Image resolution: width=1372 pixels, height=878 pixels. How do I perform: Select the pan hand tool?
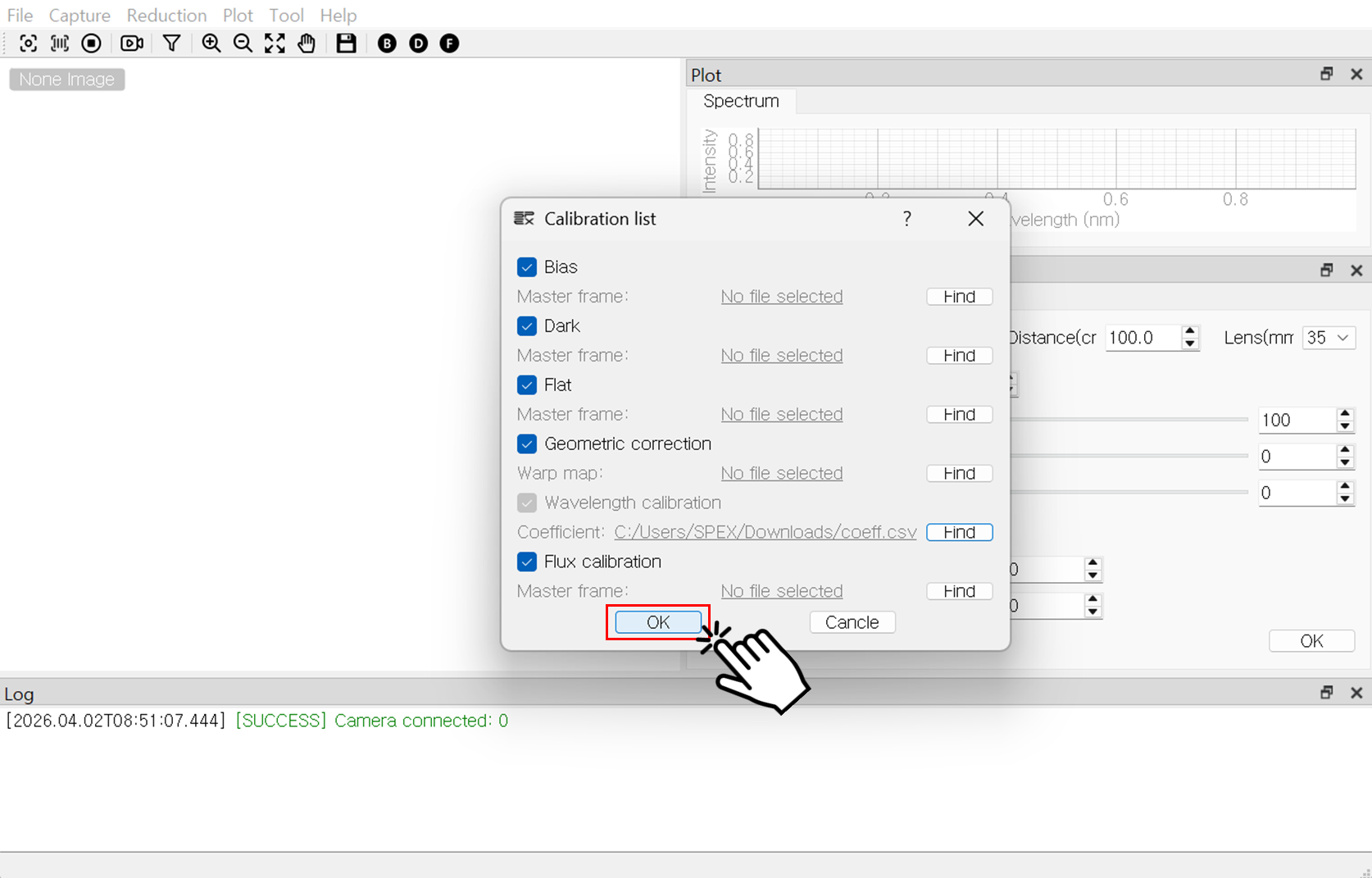click(x=307, y=43)
